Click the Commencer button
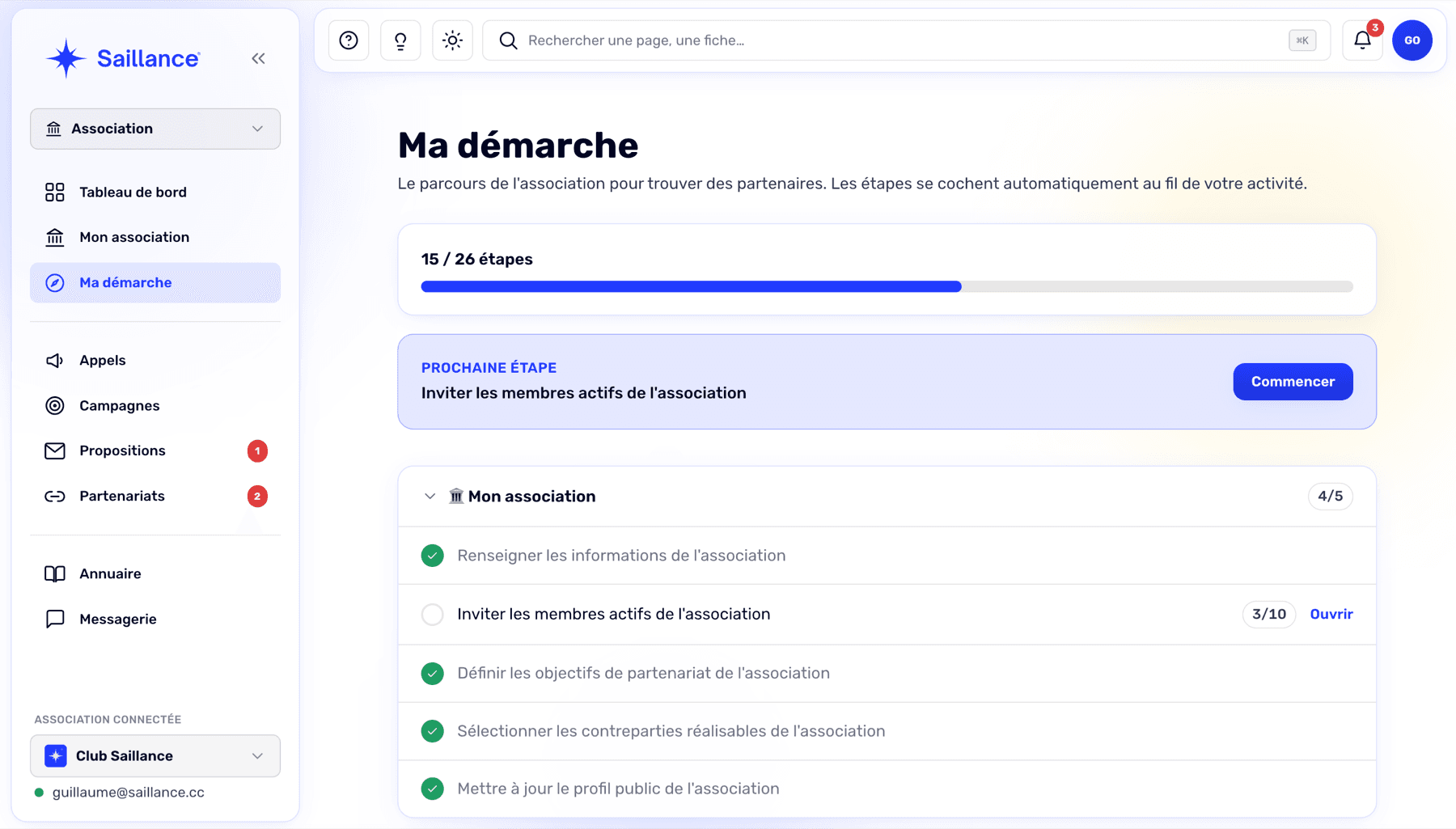 click(x=1293, y=382)
